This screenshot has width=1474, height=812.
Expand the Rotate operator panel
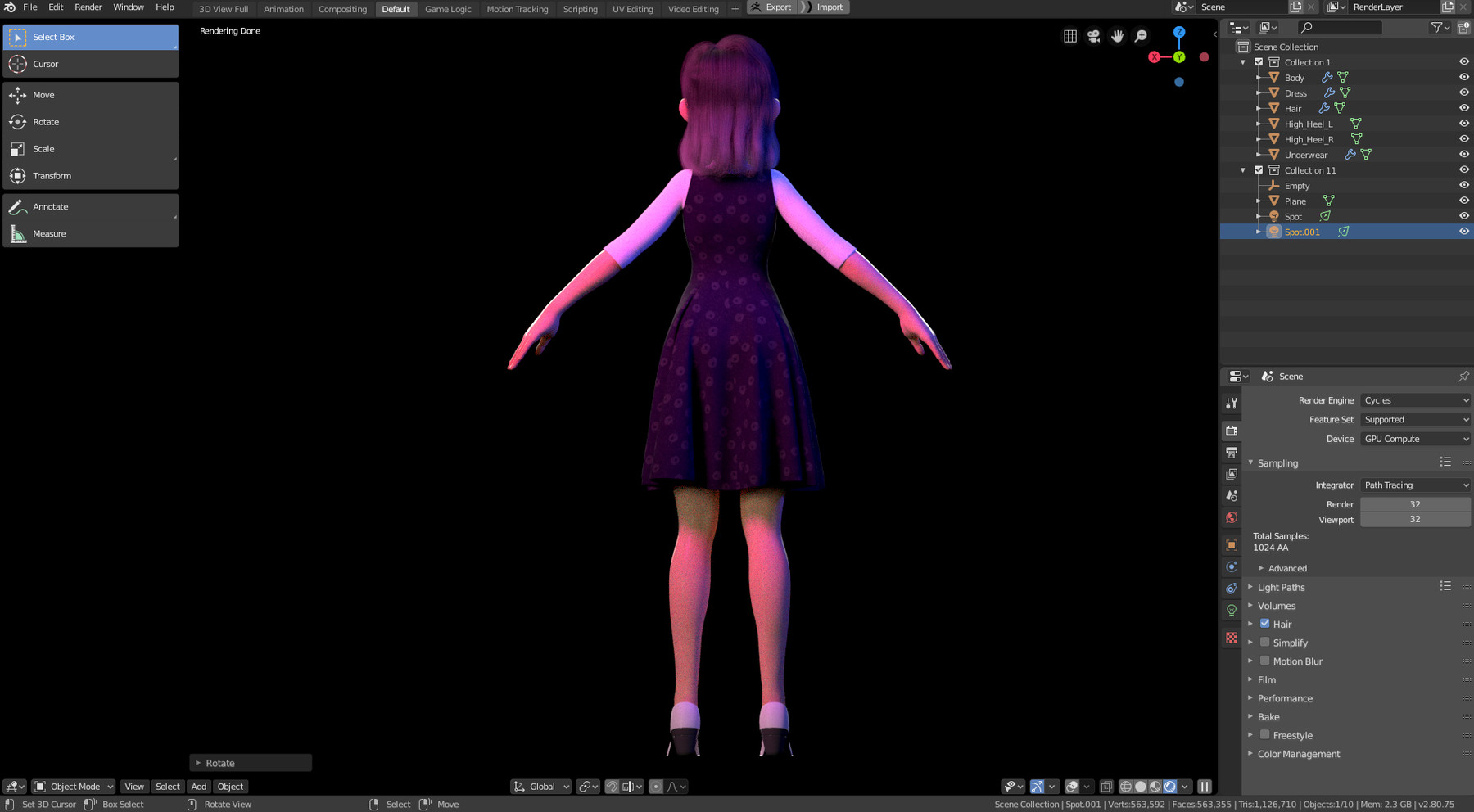pyautogui.click(x=251, y=763)
